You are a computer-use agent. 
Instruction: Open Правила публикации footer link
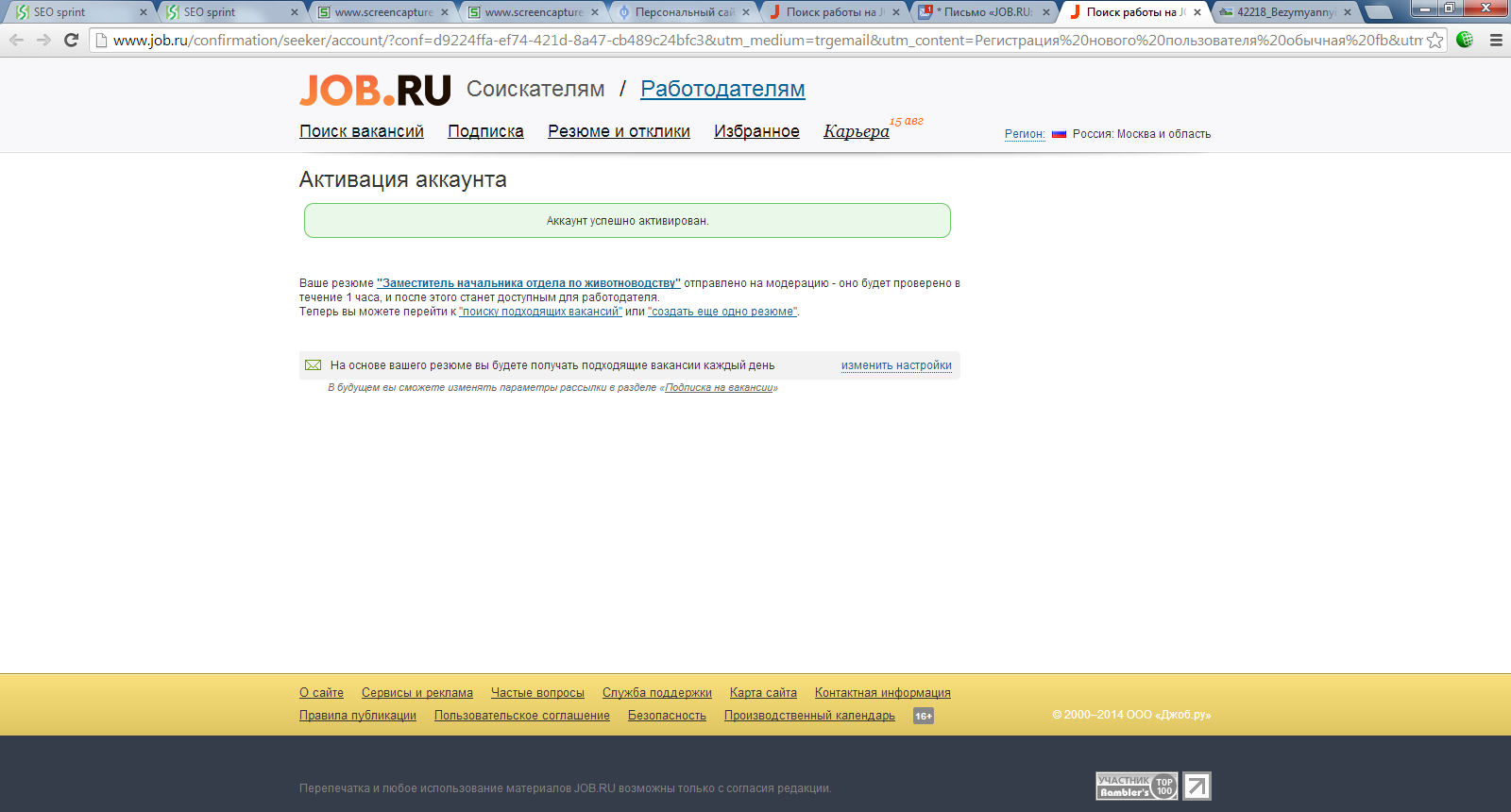point(358,716)
